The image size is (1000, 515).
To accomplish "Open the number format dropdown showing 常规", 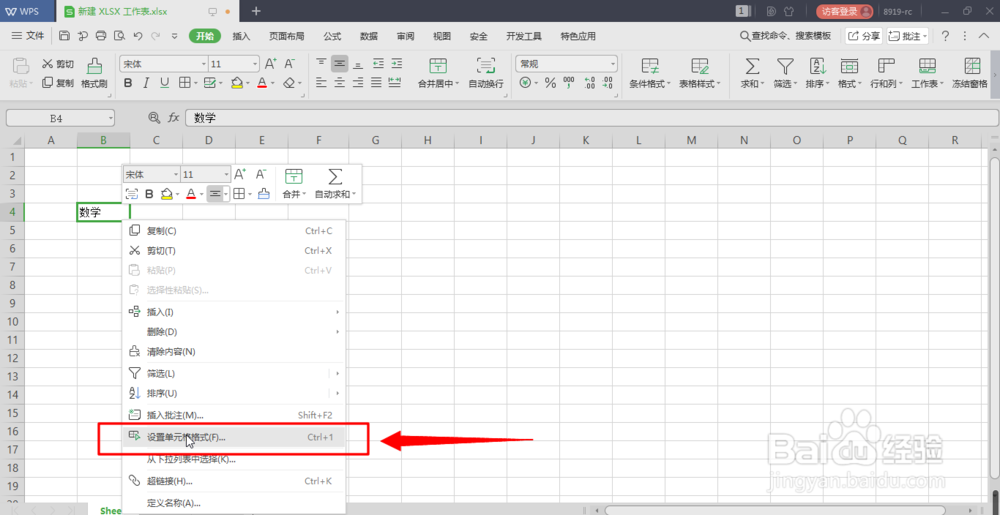I will 613,64.
